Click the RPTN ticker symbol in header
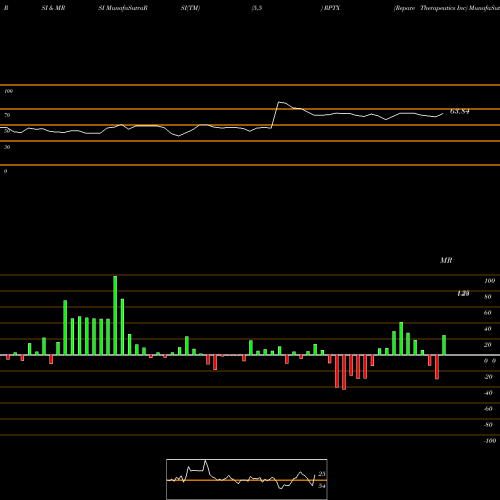 [332, 8]
